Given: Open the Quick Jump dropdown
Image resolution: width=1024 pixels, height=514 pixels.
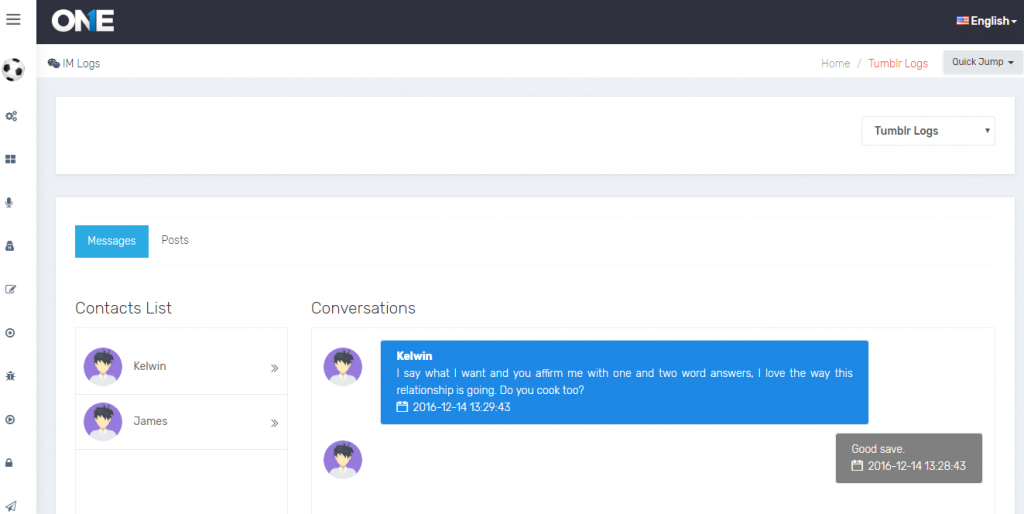Looking at the screenshot, I should pos(982,62).
